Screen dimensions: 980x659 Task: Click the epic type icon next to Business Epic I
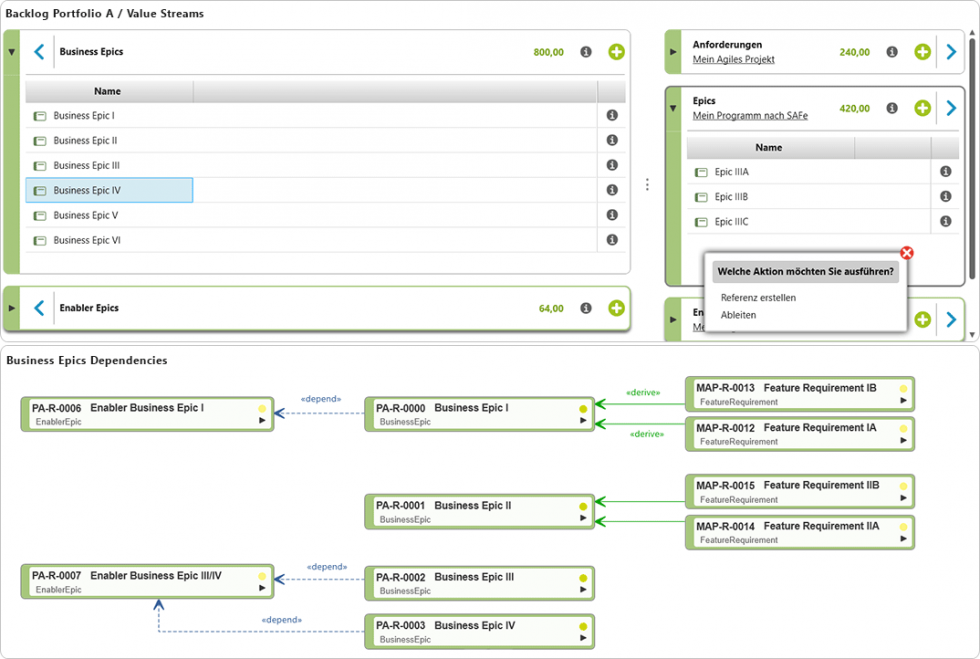38,115
